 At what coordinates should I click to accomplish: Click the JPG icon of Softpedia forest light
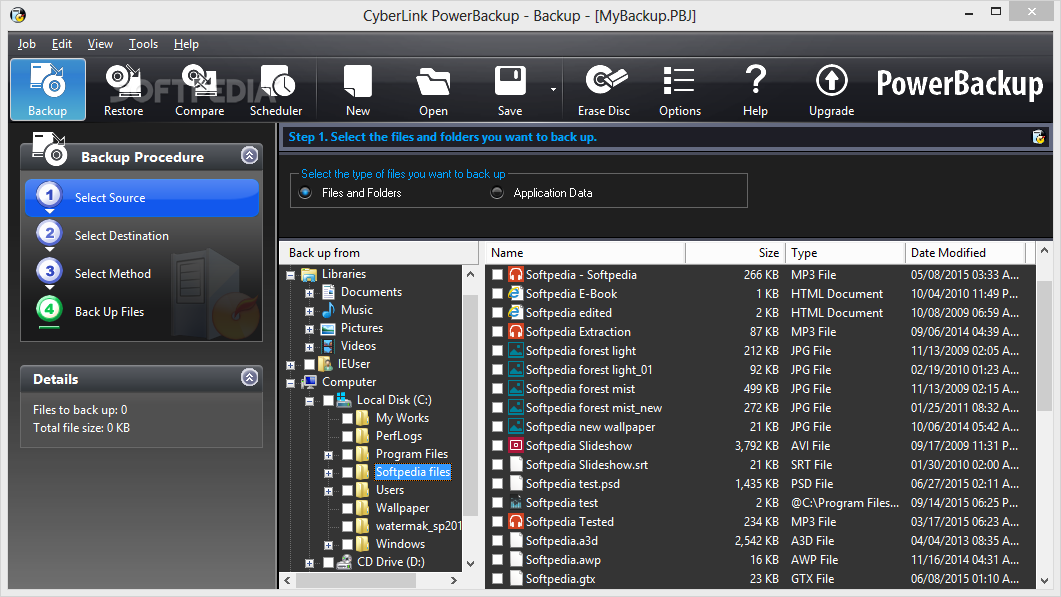[516, 350]
